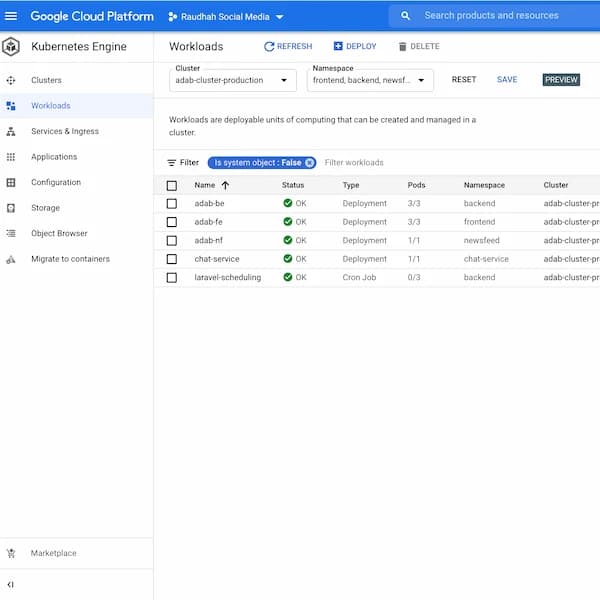Click the Applications grid icon
Image resolution: width=600 pixels, height=600 pixels.
11,157
